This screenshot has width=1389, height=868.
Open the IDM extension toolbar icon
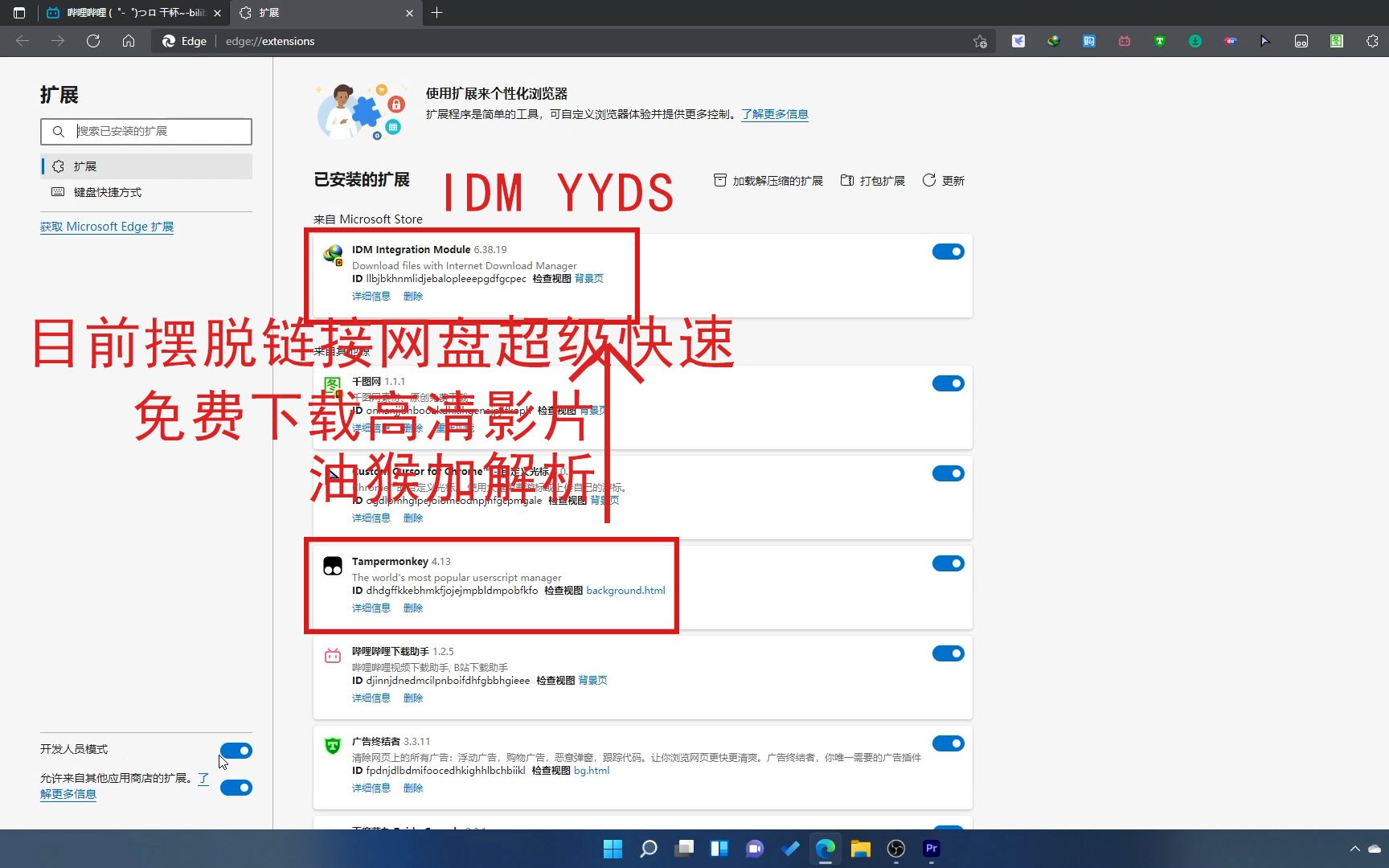[1054, 41]
